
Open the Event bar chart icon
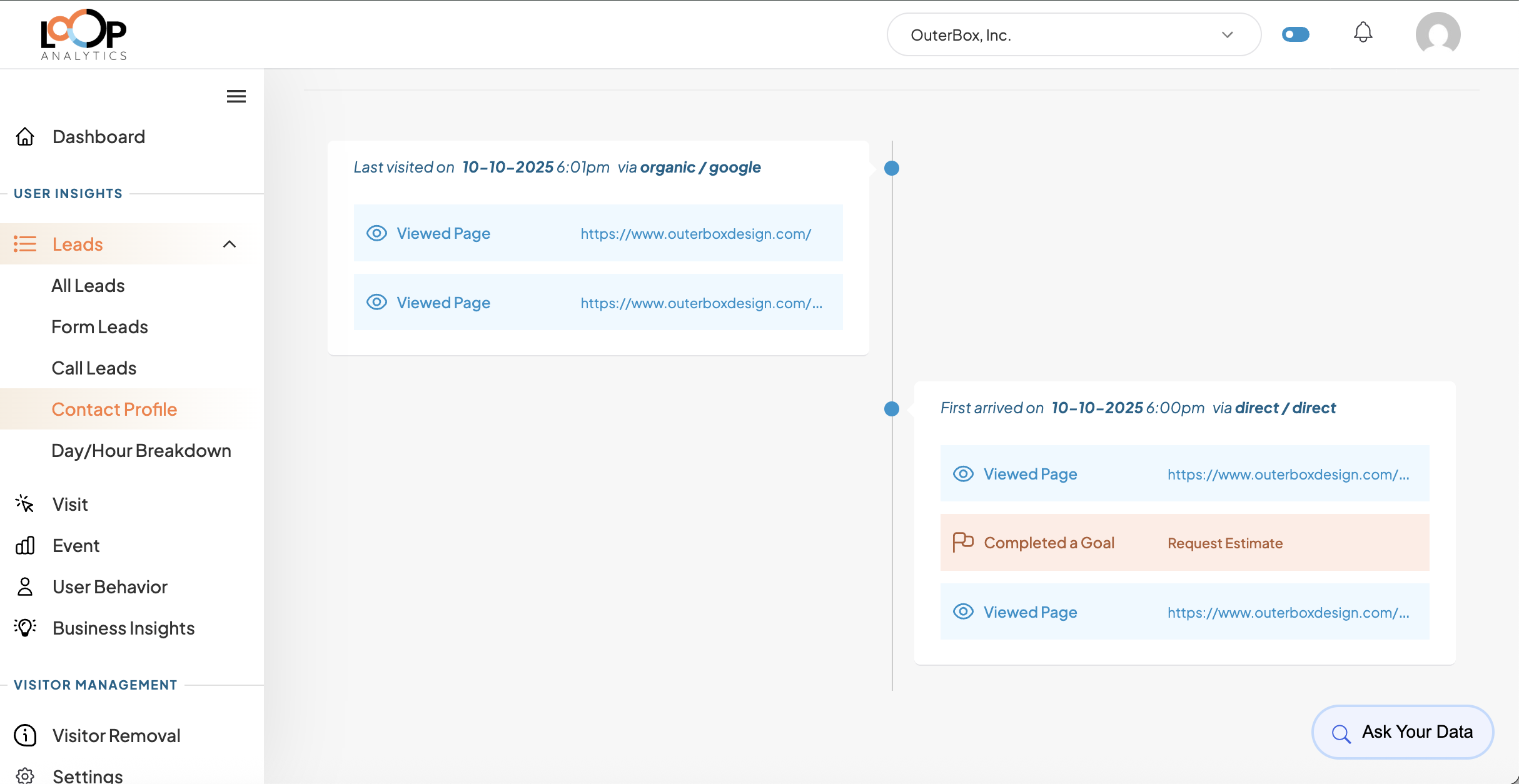[25, 545]
